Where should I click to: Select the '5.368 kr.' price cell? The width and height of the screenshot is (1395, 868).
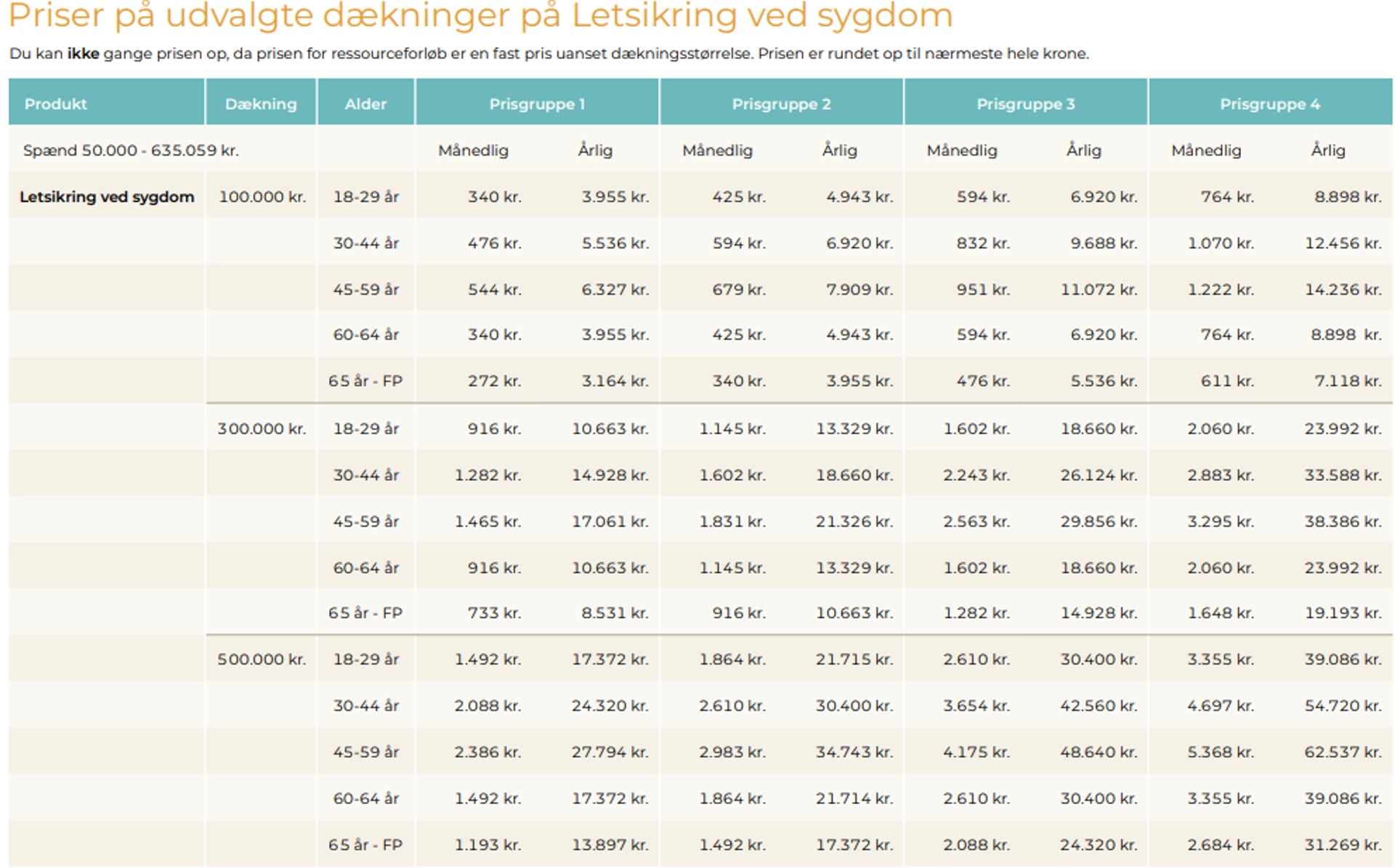click(x=1221, y=752)
